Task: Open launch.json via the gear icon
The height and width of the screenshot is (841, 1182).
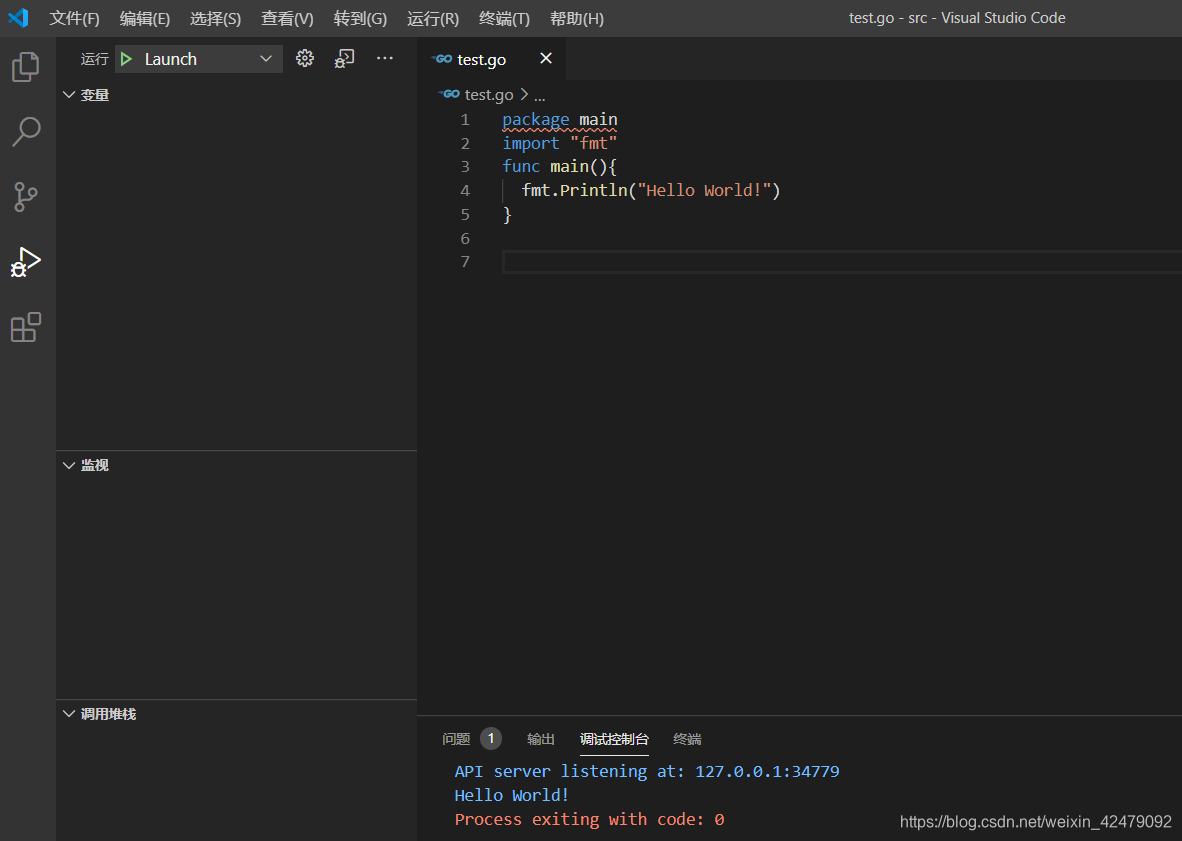Action: pyautogui.click(x=305, y=58)
